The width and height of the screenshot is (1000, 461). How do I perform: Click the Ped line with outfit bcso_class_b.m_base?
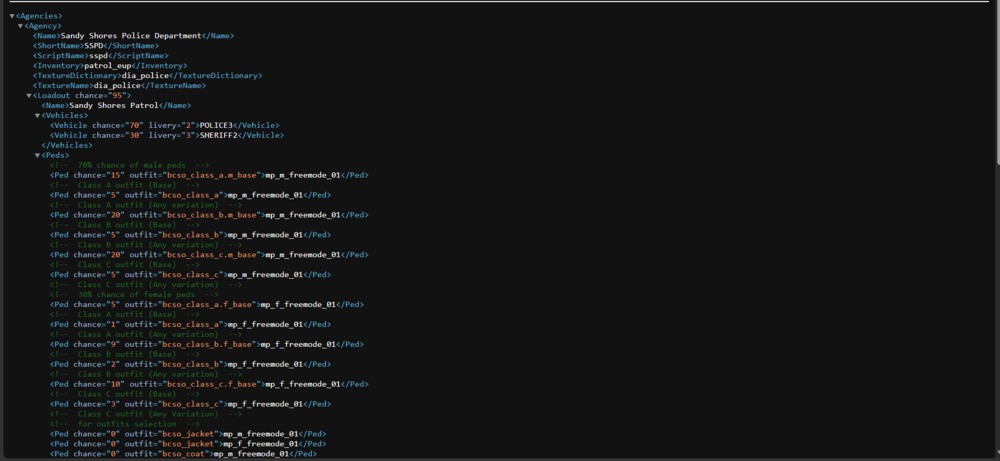[209, 215]
